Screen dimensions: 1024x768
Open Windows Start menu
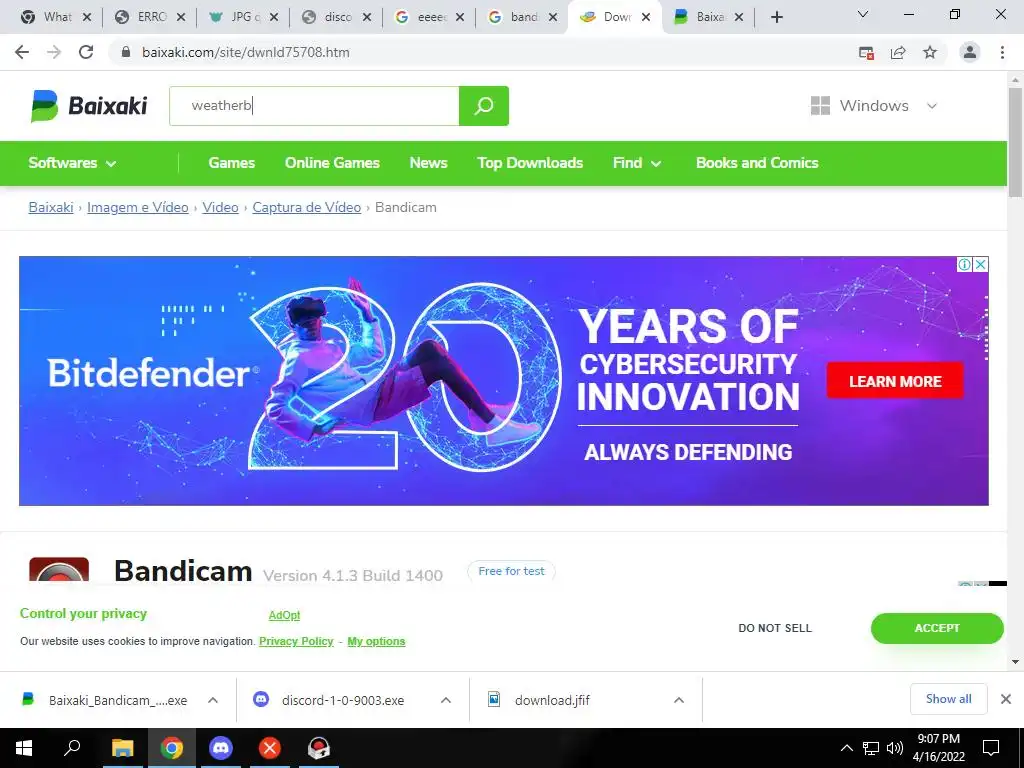click(24, 748)
